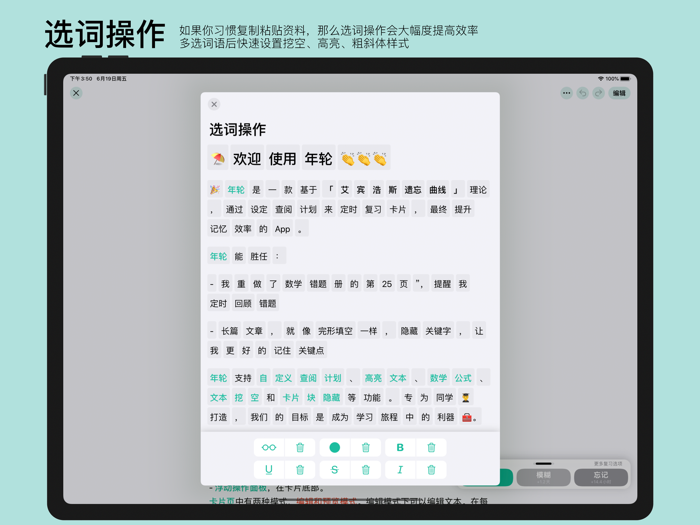Apply italic with the I icon

tap(400, 470)
